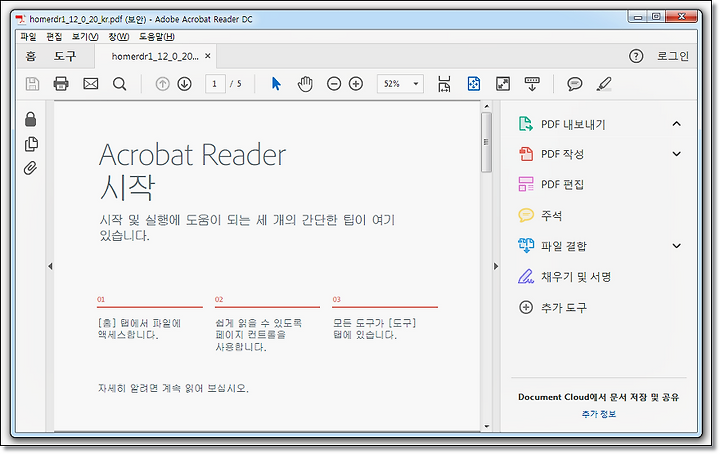The height and width of the screenshot is (454, 720).
Task: Click the PDF 작성 tool
Action: pyautogui.click(x=562, y=154)
